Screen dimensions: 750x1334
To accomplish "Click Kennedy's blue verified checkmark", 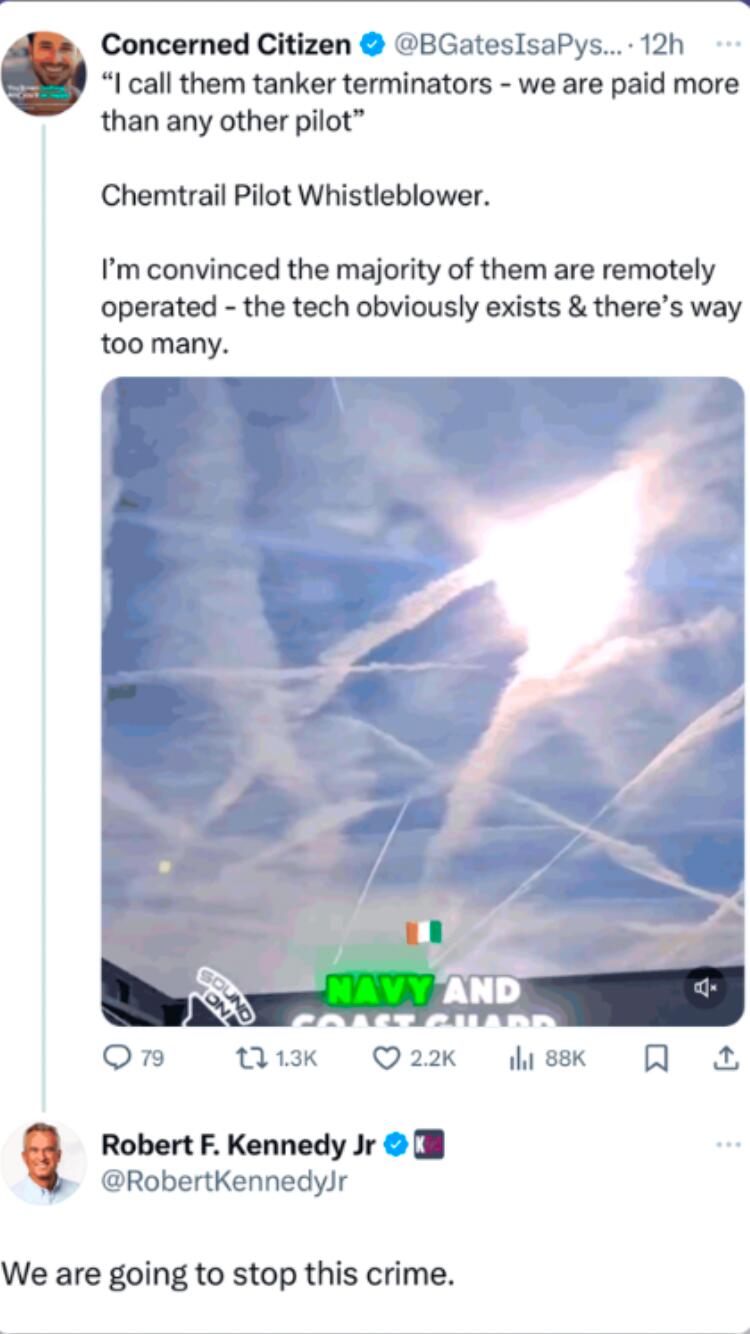I will (x=395, y=1145).
